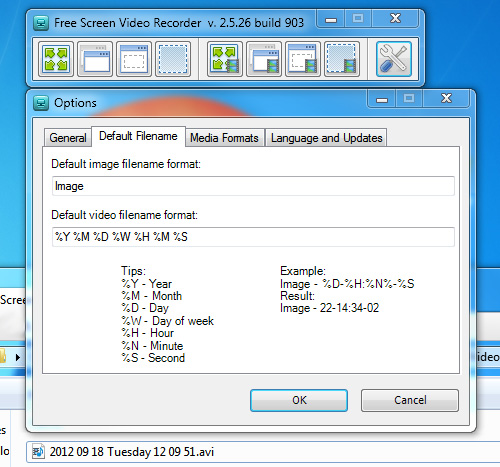Capture full screen screenshot icon
Screen dimensions: 500x467
56,59
